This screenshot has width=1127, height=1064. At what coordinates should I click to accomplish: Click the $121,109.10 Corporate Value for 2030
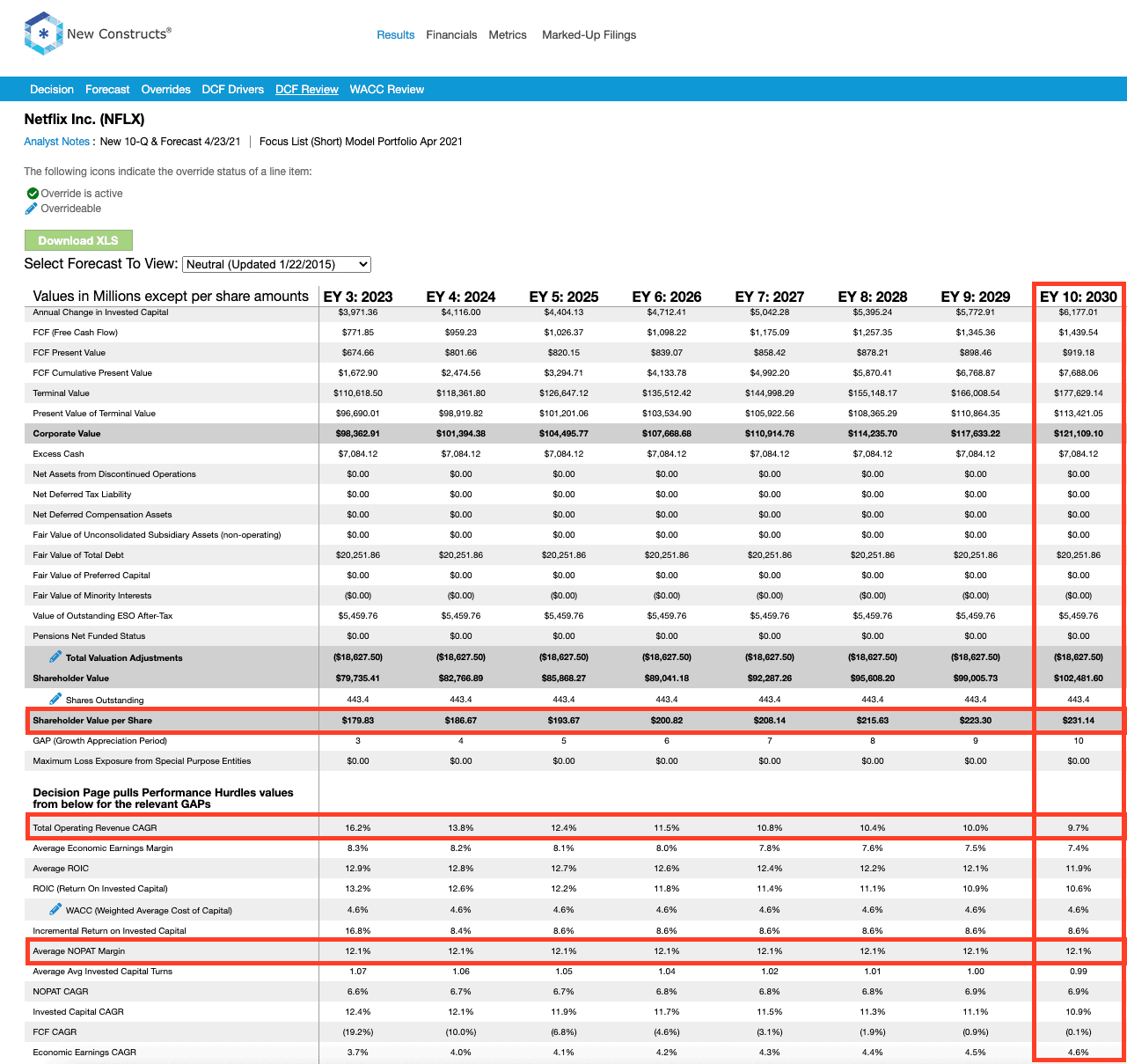1079,434
